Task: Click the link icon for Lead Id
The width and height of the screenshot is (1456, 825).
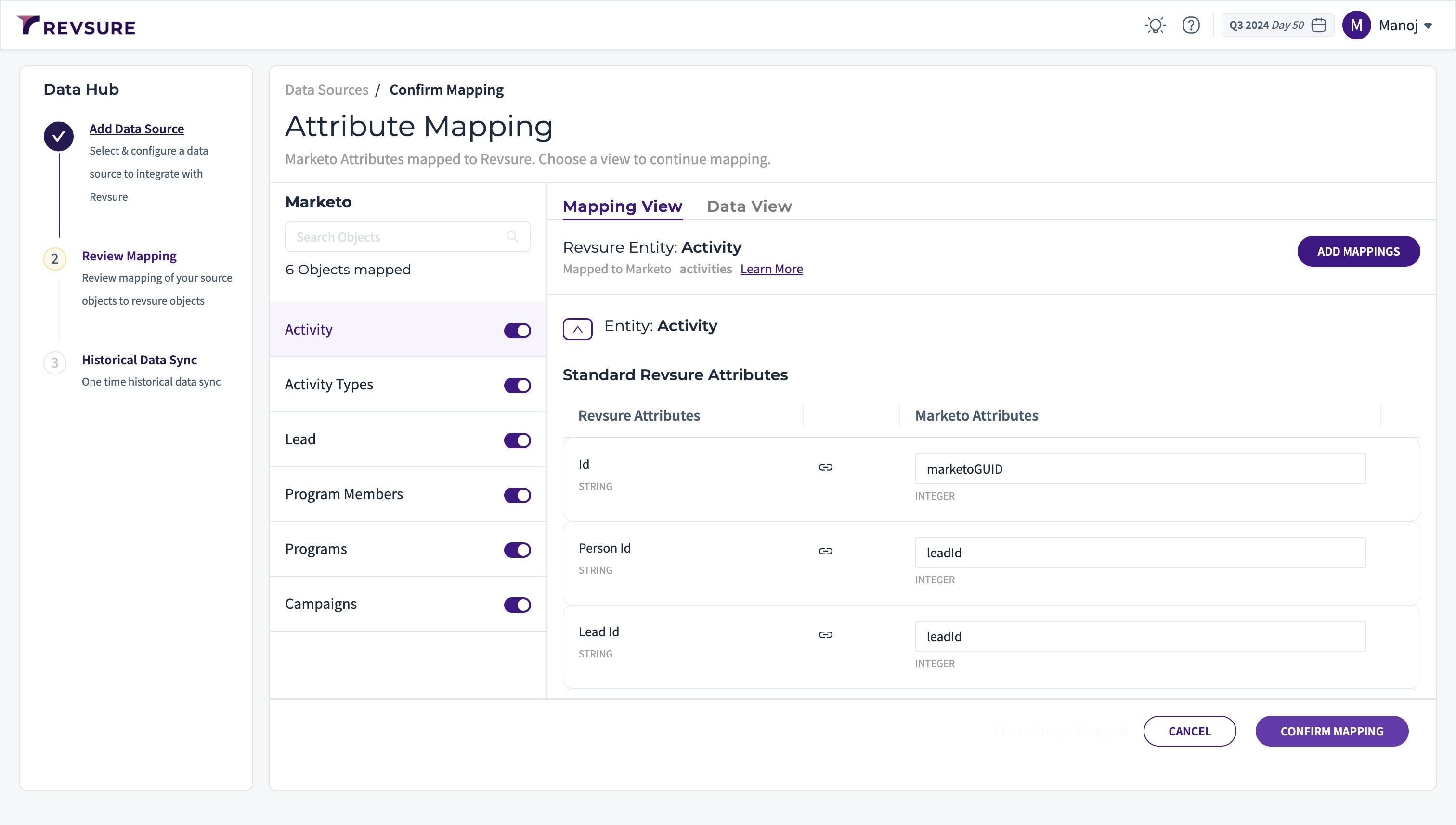Action: 825,635
